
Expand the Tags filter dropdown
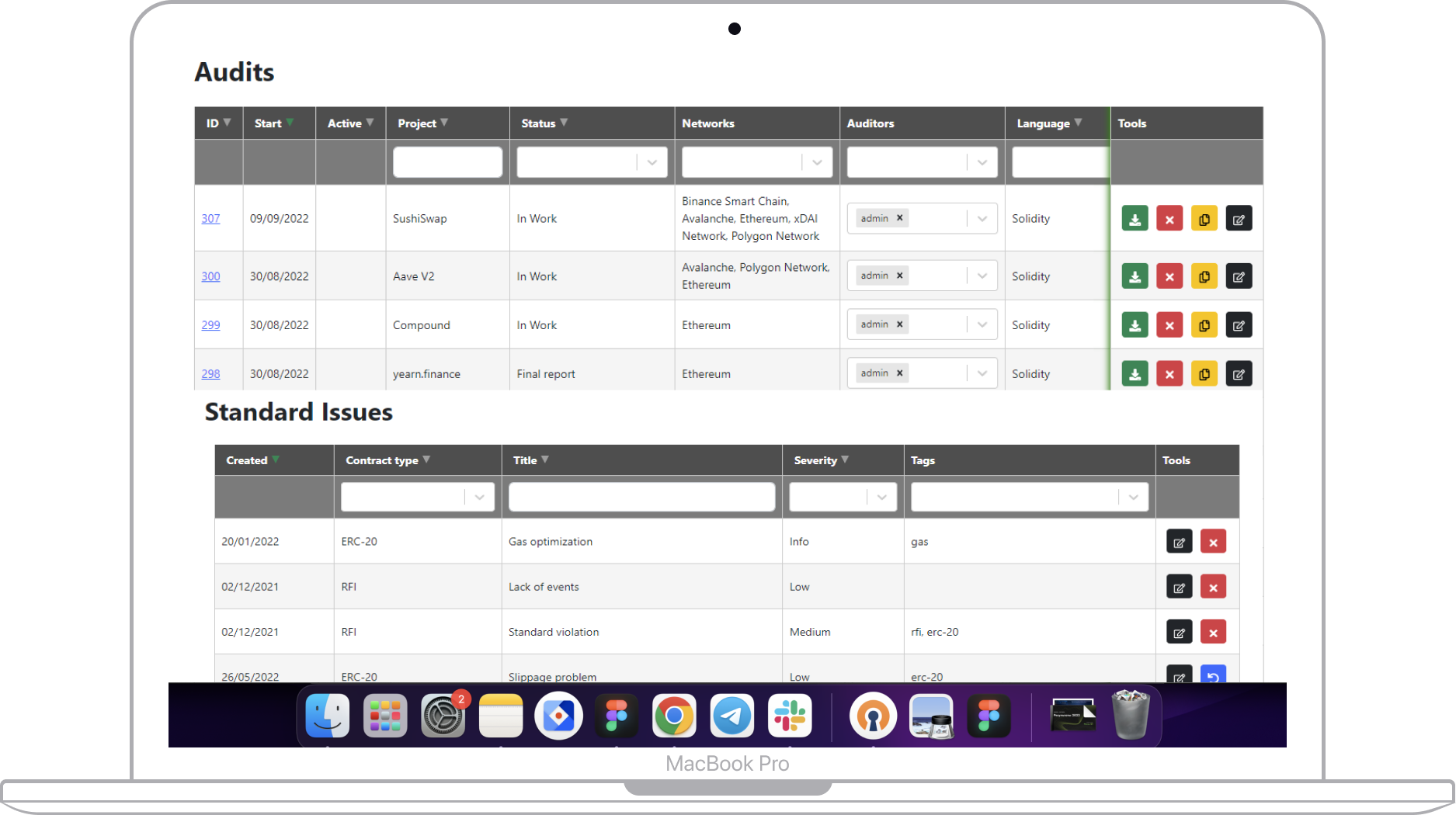tap(1132, 496)
